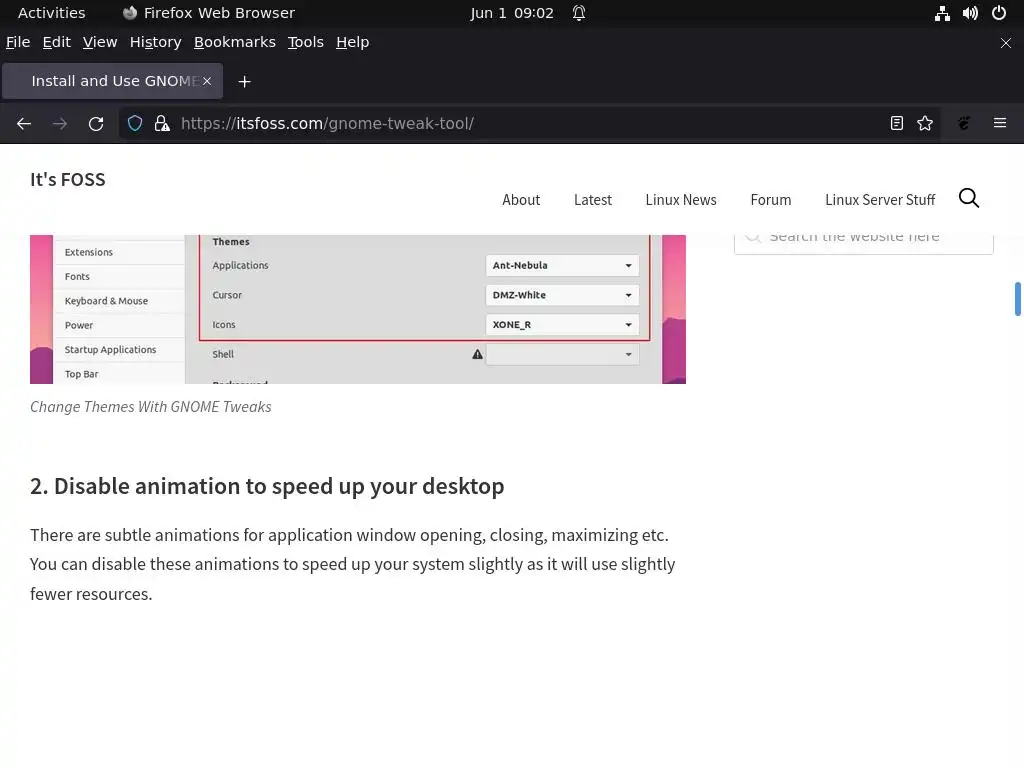Screen dimensions: 1024x768
Task: Click the page vertical scrollbar thumb
Action: pyautogui.click(x=1017, y=299)
